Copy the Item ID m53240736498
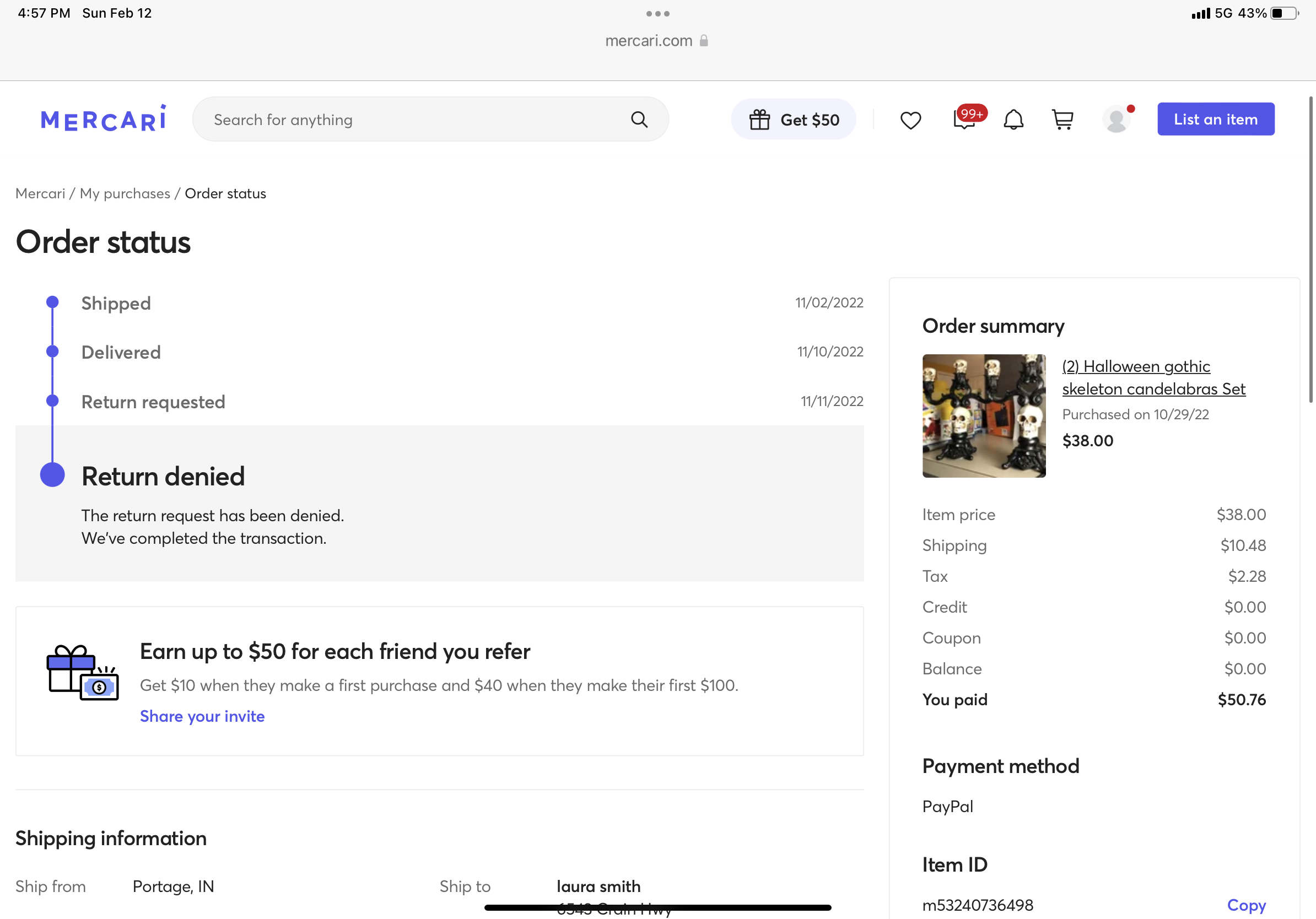The width and height of the screenshot is (1316, 919). (1246, 905)
